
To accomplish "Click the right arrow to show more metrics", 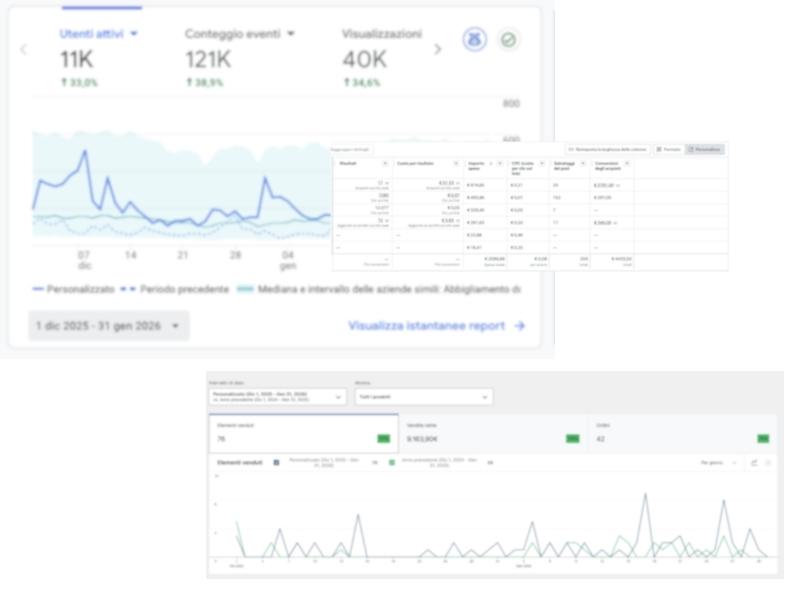I will (x=437, y=49).
